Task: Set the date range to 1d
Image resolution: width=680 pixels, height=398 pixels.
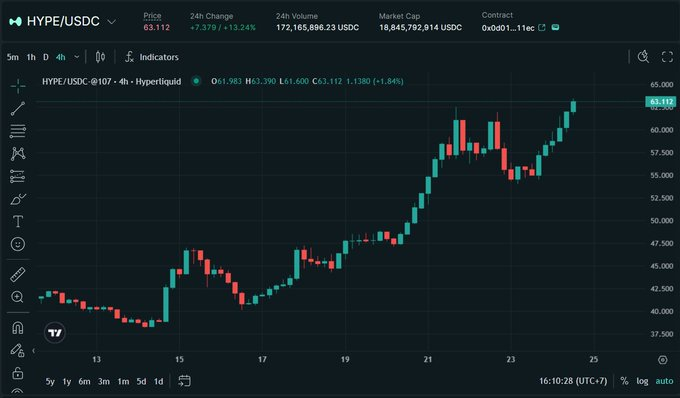Action: click(159, 382)
